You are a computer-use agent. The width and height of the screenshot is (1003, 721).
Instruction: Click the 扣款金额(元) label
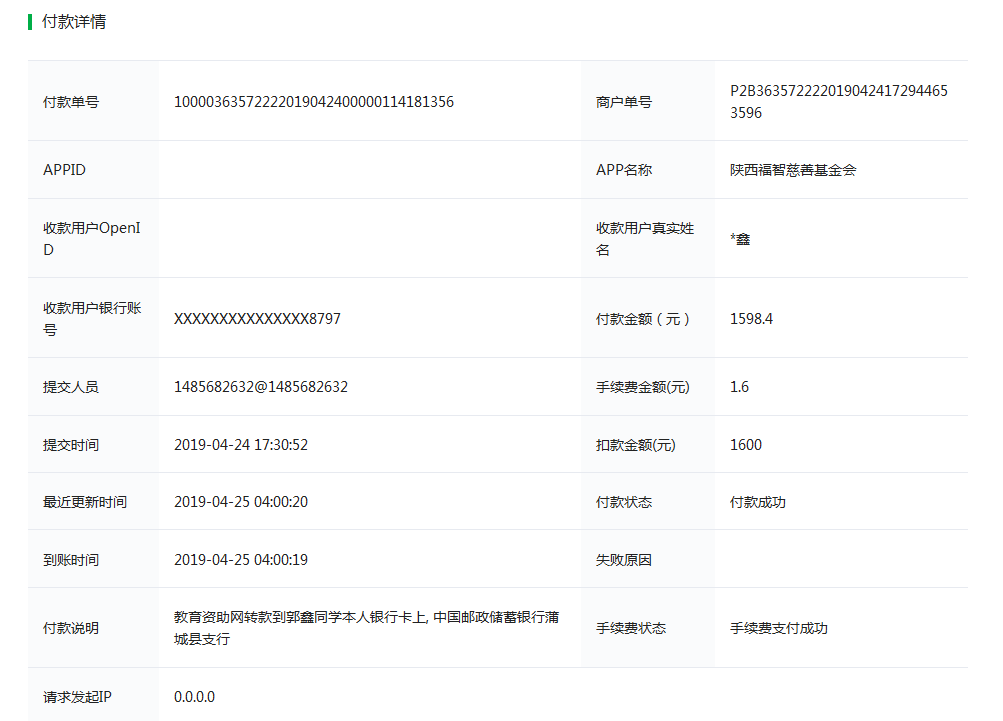click(x=636, y=445)
